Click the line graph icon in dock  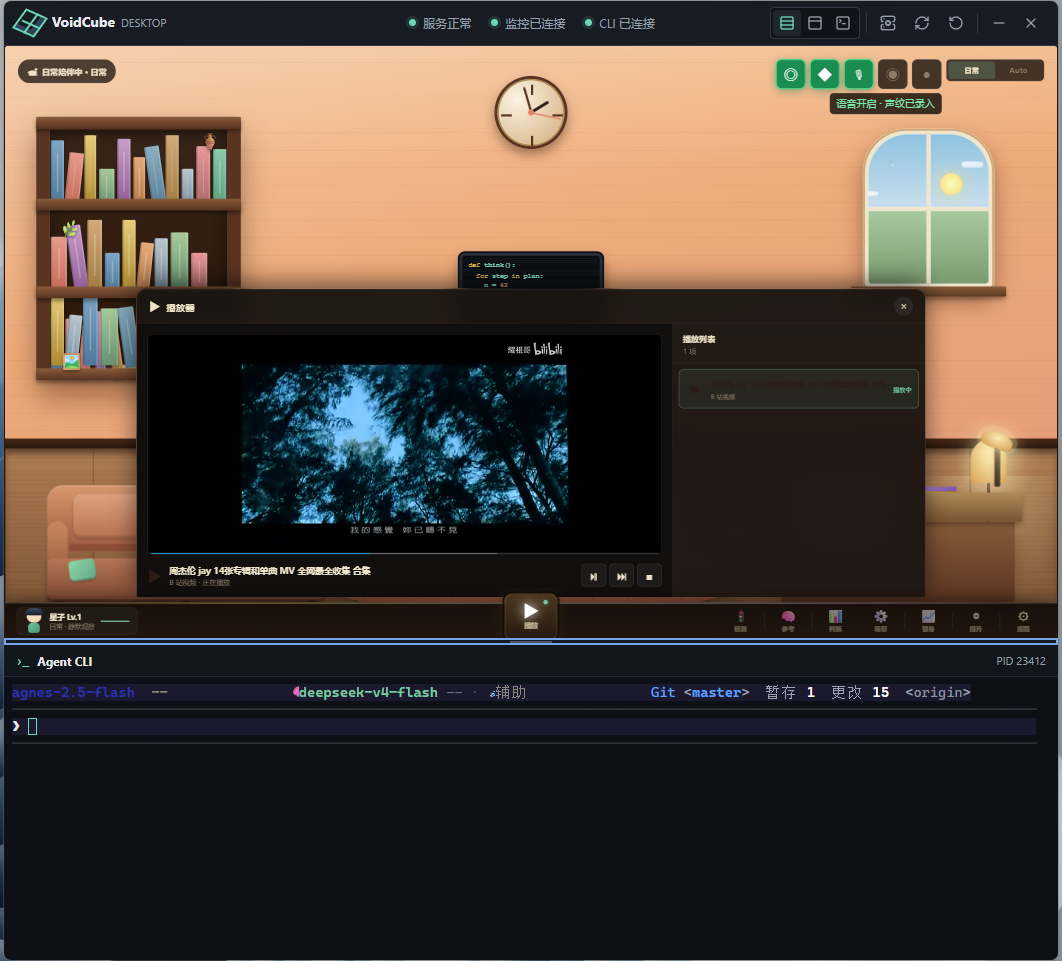pos(928,620)
